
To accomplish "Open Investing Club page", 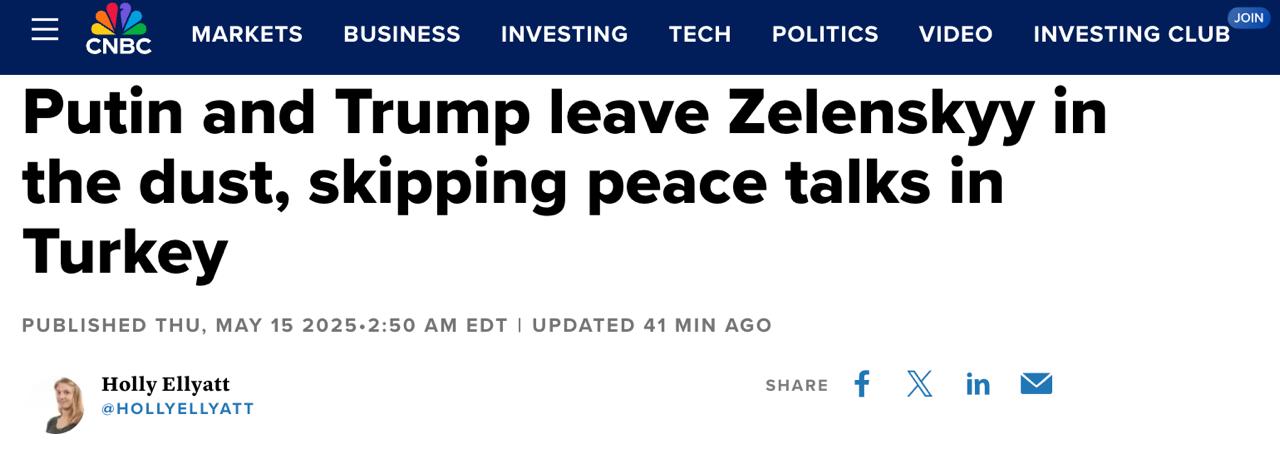I will [1131, 34].
